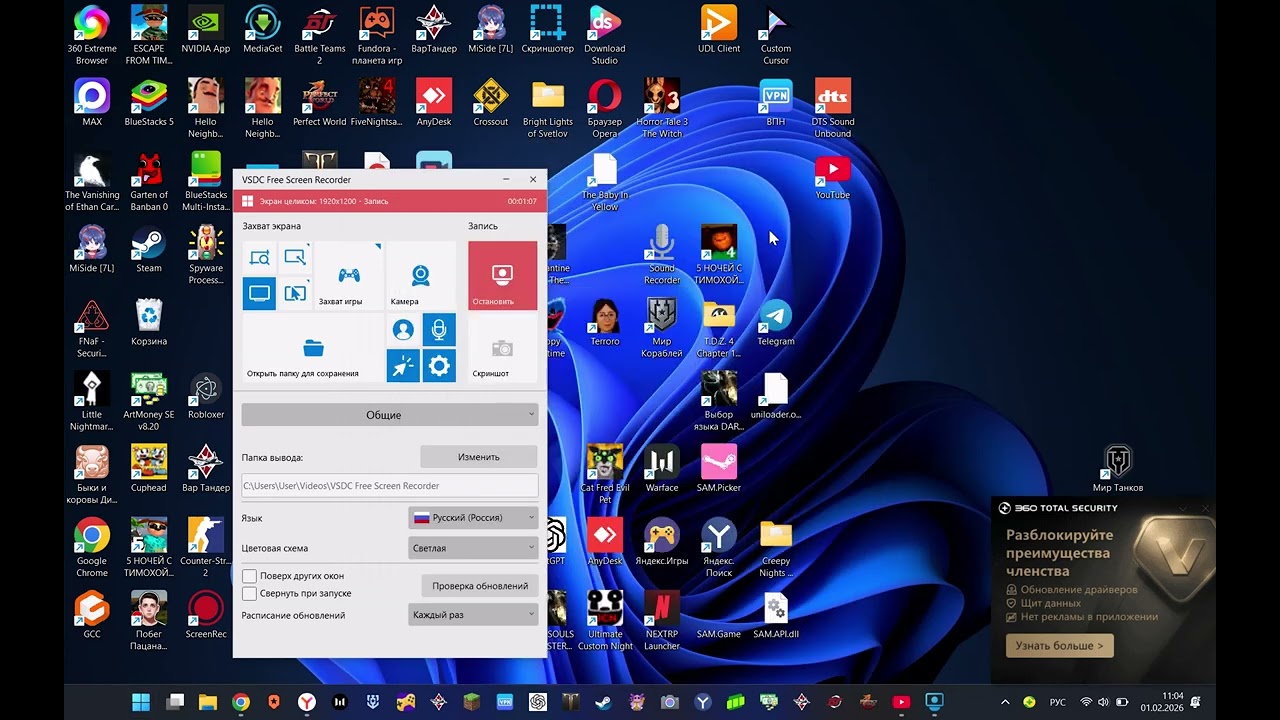The width and height of the screenshot is (1280, 720).
Task: Open the Мир Танков desktop icon
Action: pos(1117,469)
